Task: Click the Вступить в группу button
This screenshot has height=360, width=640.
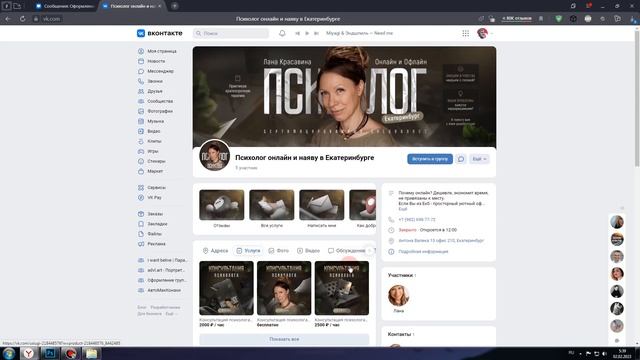Action: point(430,159)
